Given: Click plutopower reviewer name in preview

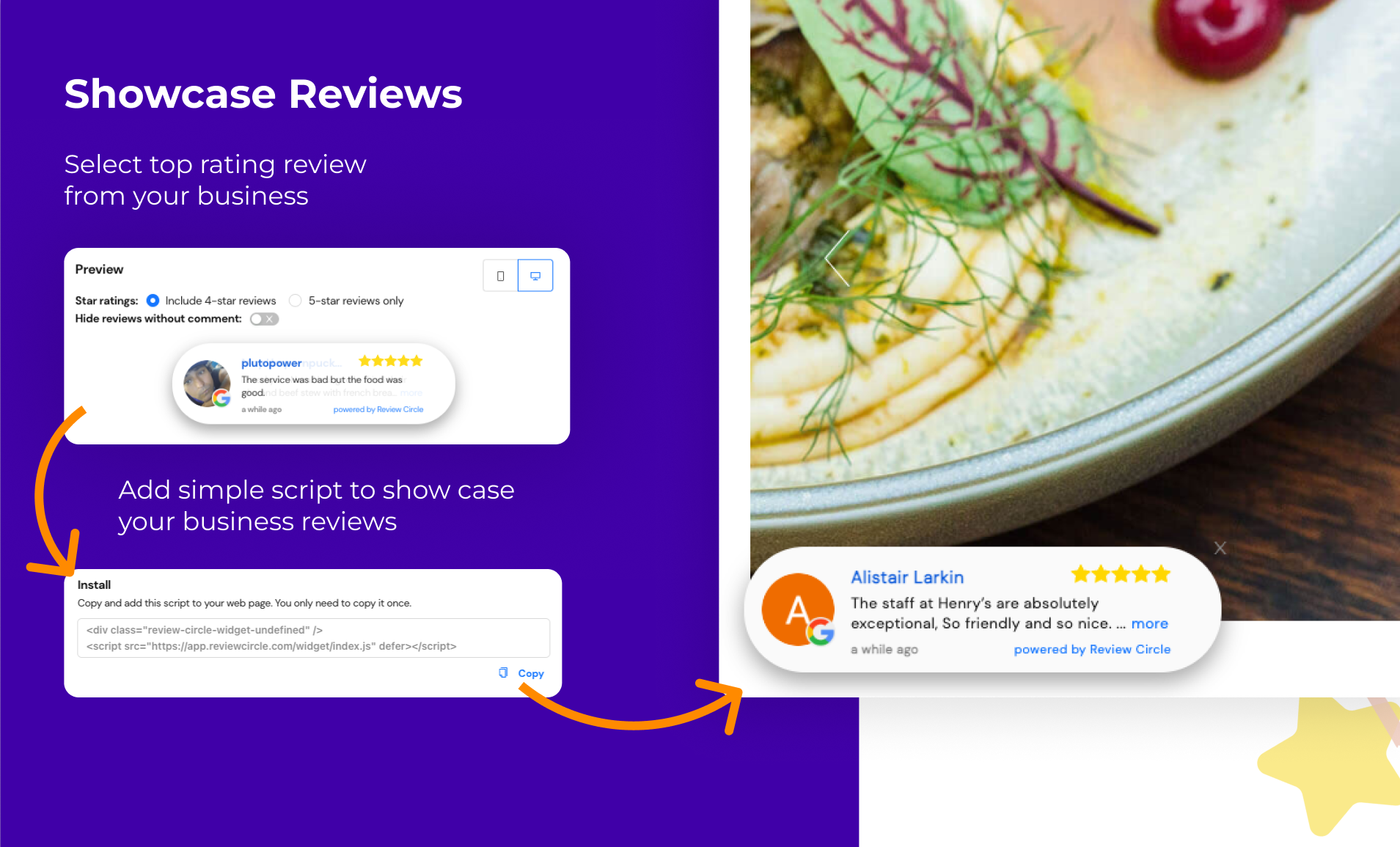Looking at the screenshot, I should pyautogui.click(x=271, y=363).
